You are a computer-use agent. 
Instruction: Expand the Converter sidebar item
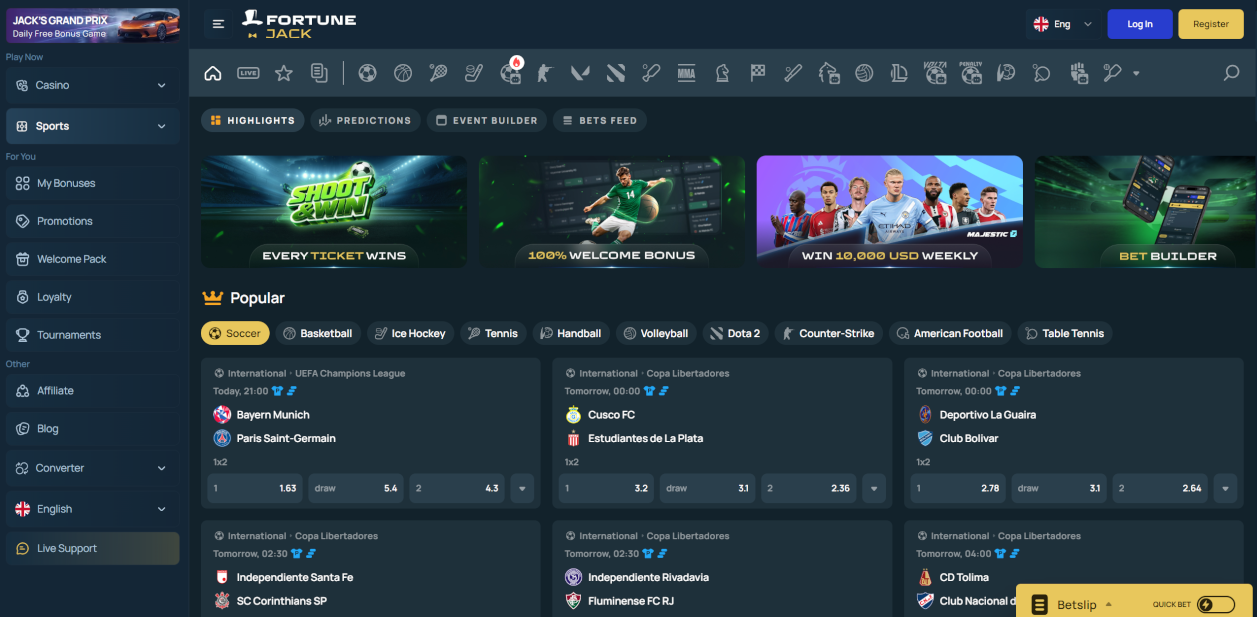93,468
